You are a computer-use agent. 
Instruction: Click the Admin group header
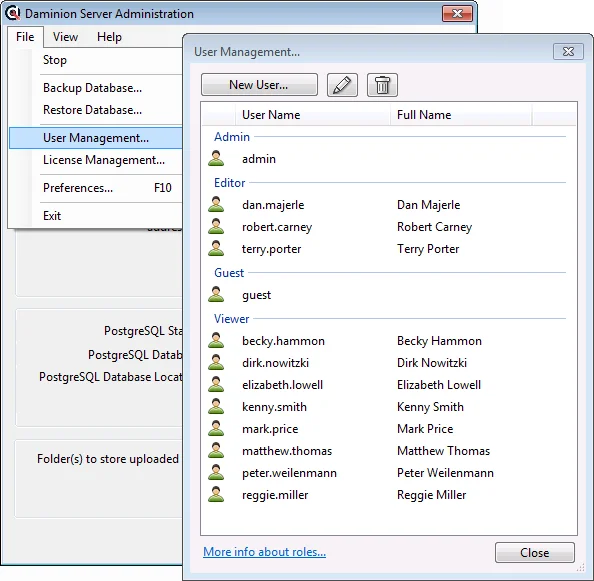pyautogui.click(x=232, y=137)
